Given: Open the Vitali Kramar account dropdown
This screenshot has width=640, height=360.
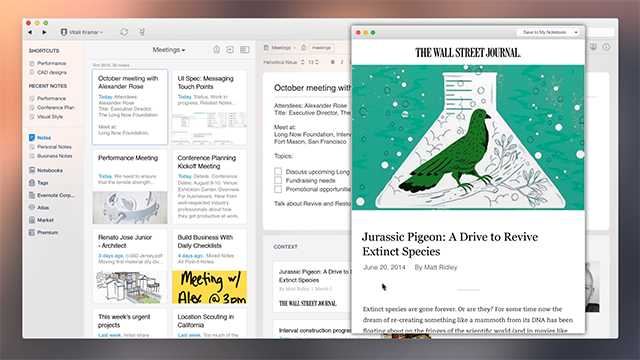Looking at the screenshot, I should point(82,32).
